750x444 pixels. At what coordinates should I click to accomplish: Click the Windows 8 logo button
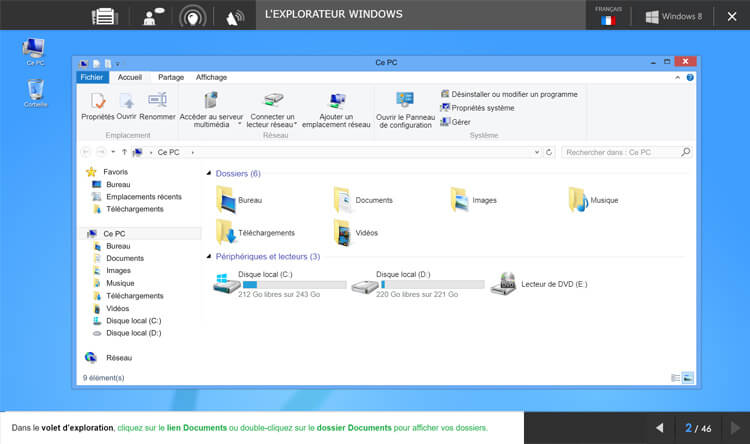674,17
